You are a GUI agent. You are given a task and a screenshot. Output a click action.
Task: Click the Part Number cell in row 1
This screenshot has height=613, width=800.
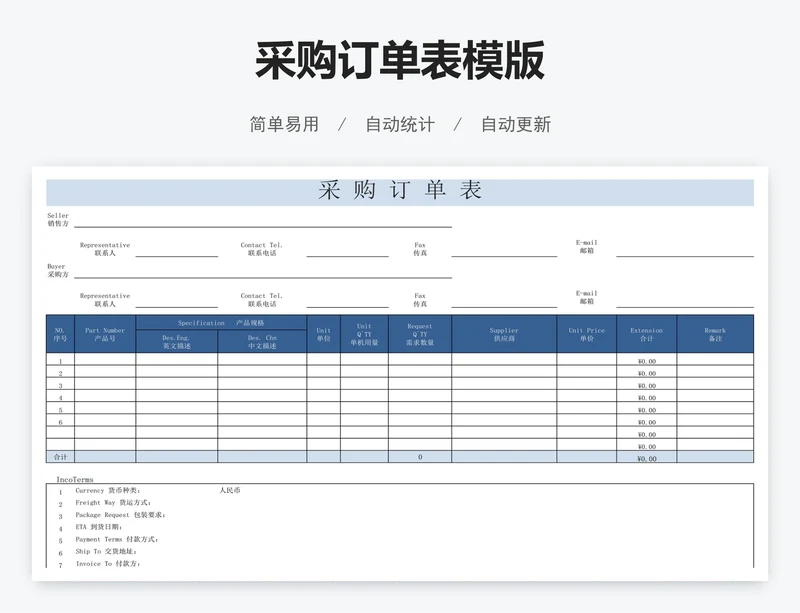105,359
